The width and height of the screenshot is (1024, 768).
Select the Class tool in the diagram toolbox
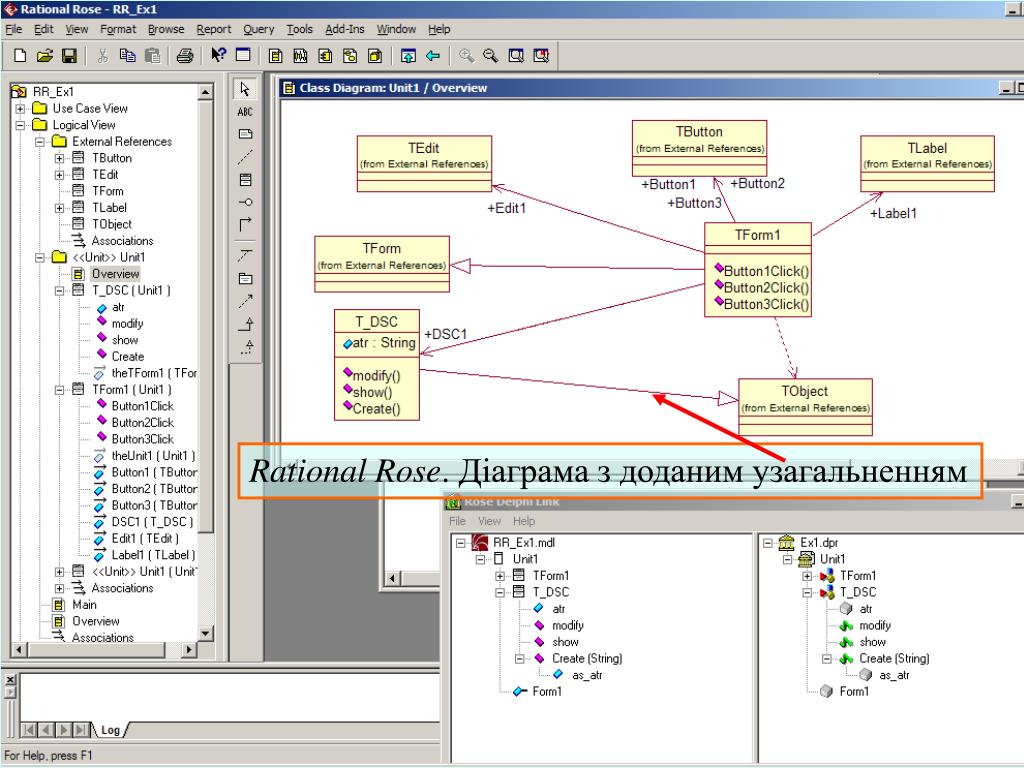tap(245, 180)
